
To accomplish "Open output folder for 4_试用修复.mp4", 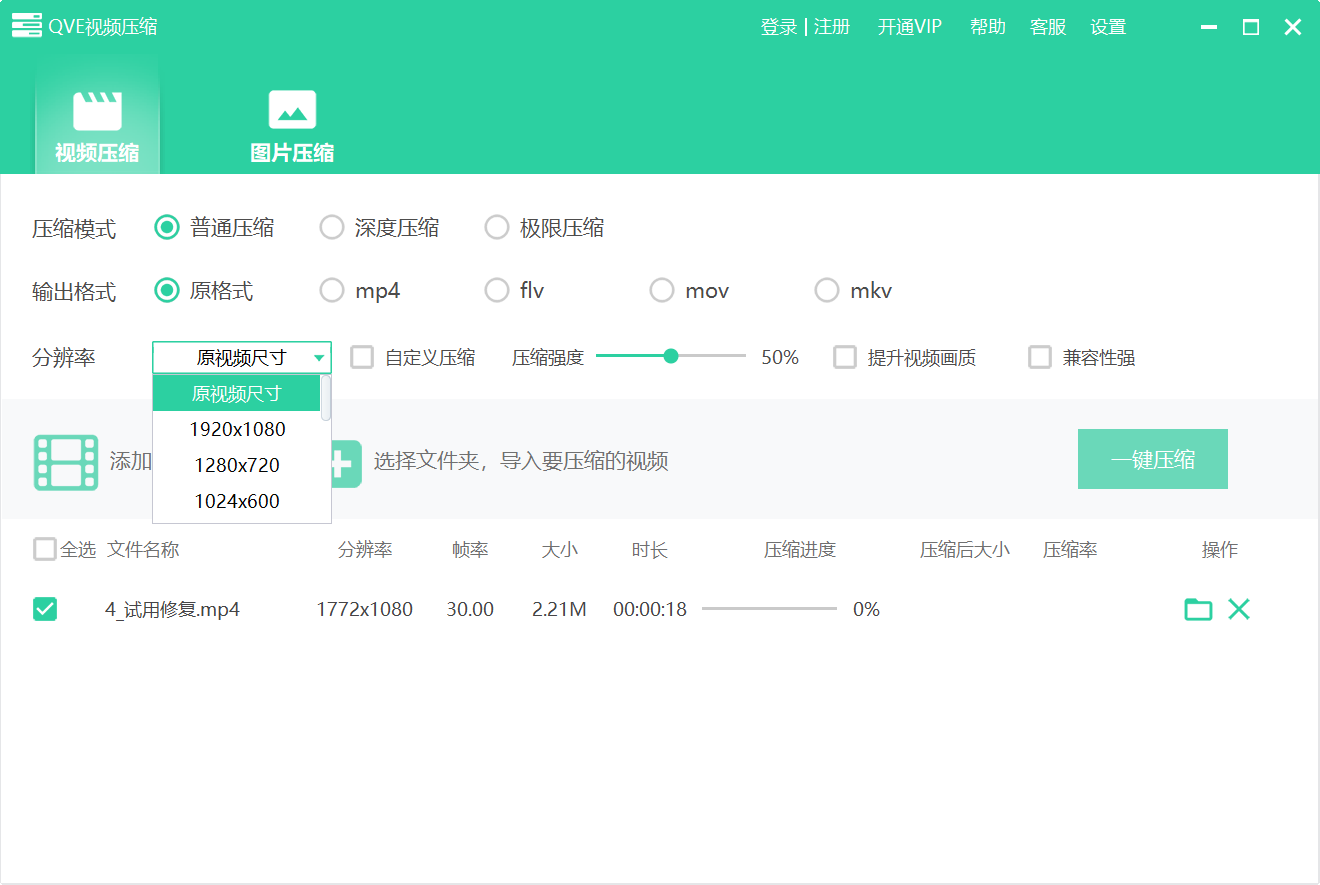I will pyautogui.click(x=1198, y=609).
